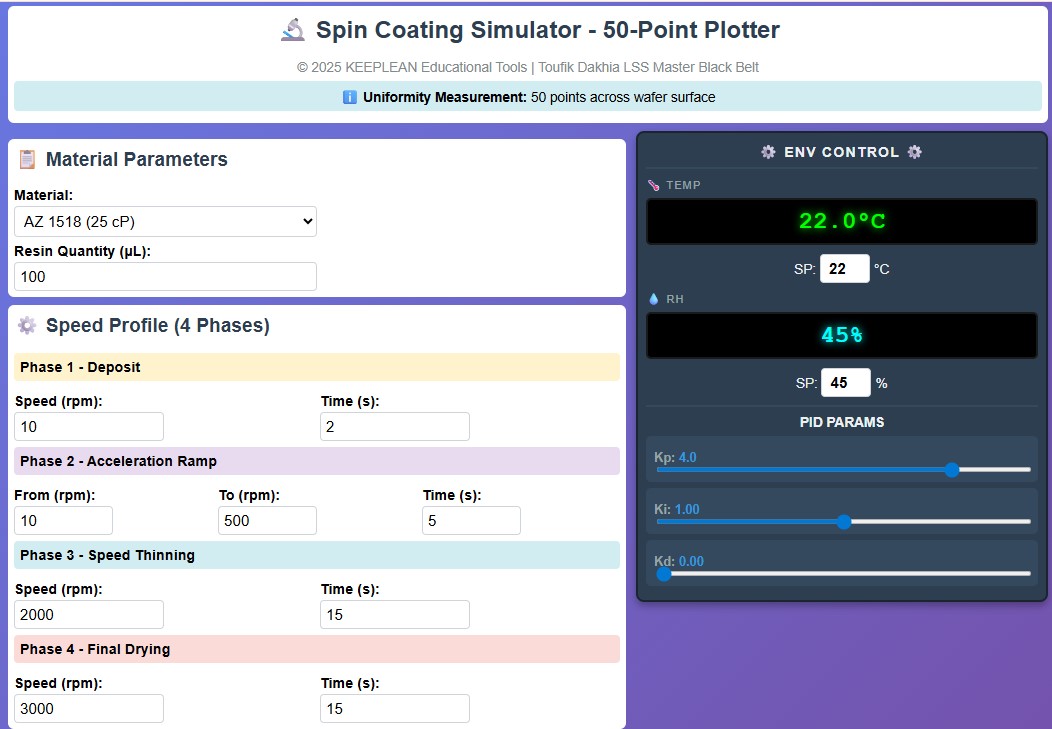Click the Phase 2 To rpm input
1052x729 pixels.
[267, 520]
